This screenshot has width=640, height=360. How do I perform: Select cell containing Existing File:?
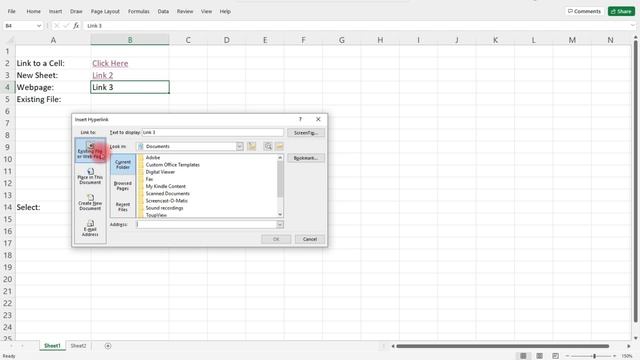click(53, 99)
